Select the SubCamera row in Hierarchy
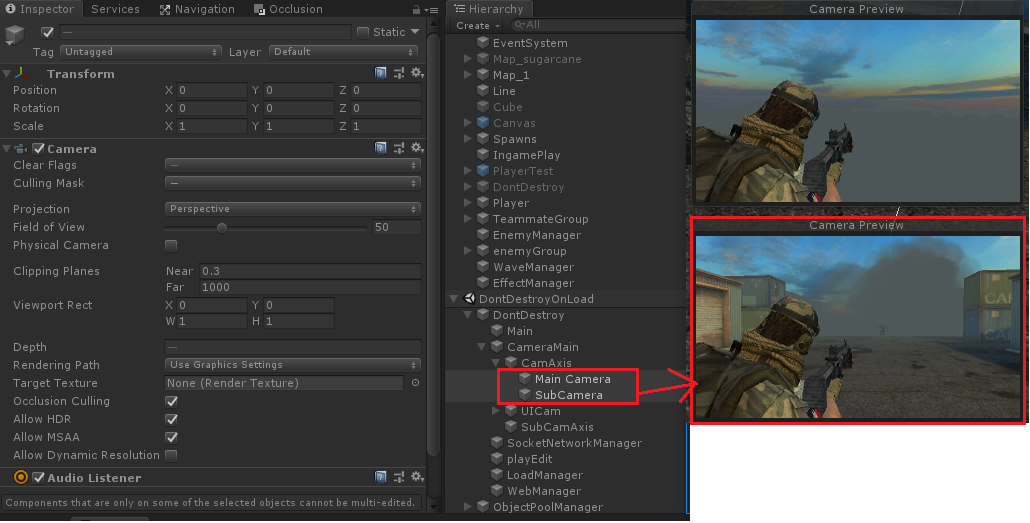The height and width of the screenshot is (523, 1030). pyautogui.click(x=568, y=395)
